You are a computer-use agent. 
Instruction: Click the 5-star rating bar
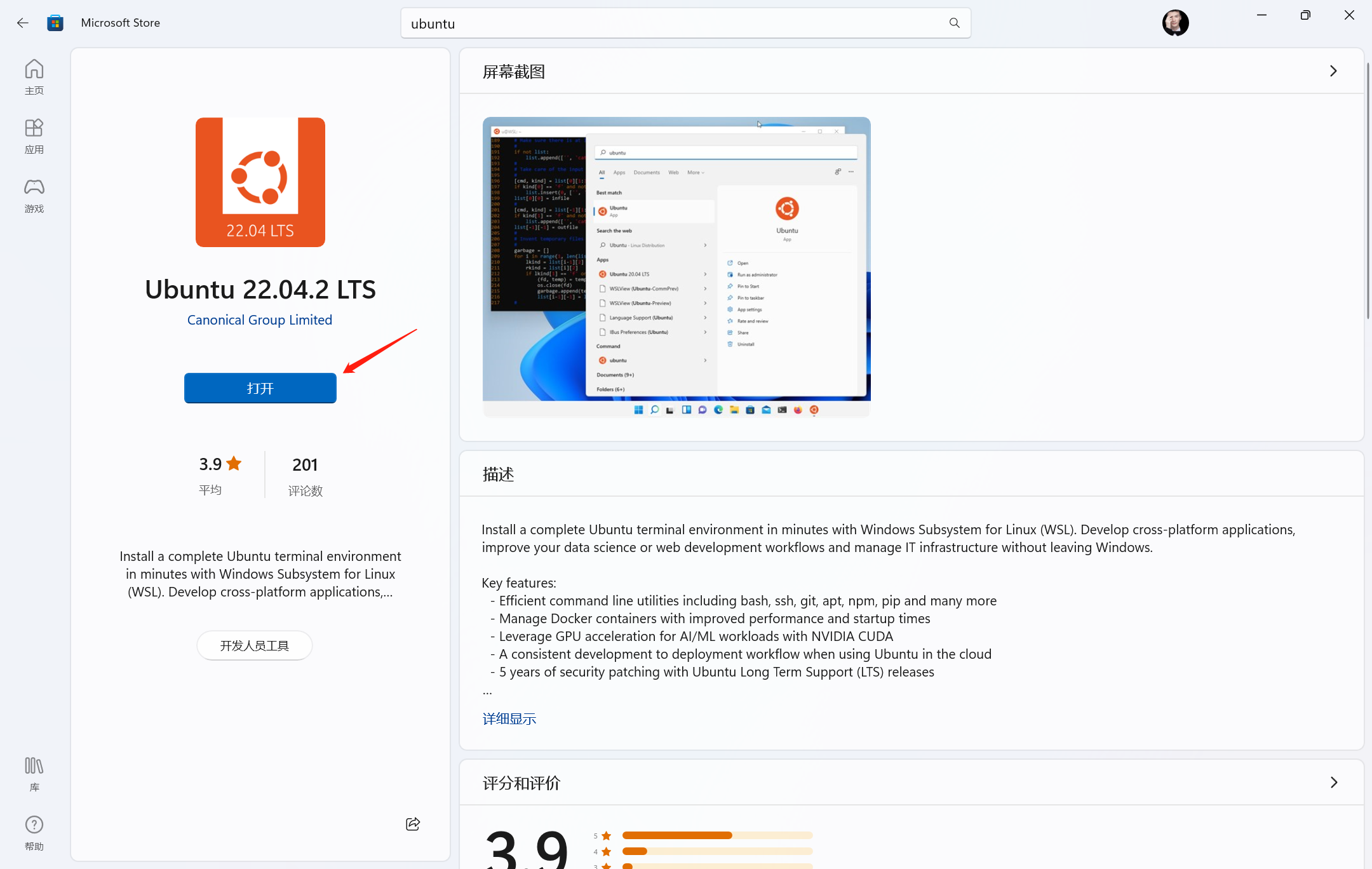718,835
